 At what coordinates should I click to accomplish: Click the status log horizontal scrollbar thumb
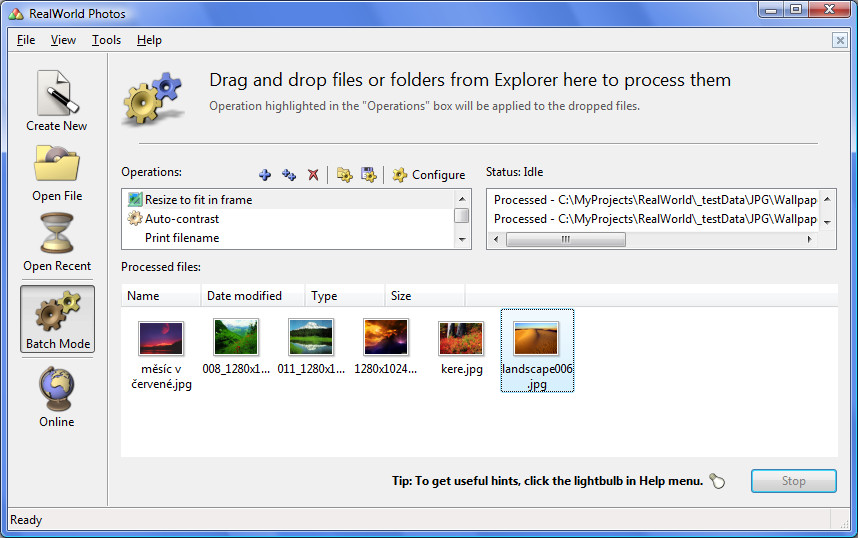click(566, 239)
